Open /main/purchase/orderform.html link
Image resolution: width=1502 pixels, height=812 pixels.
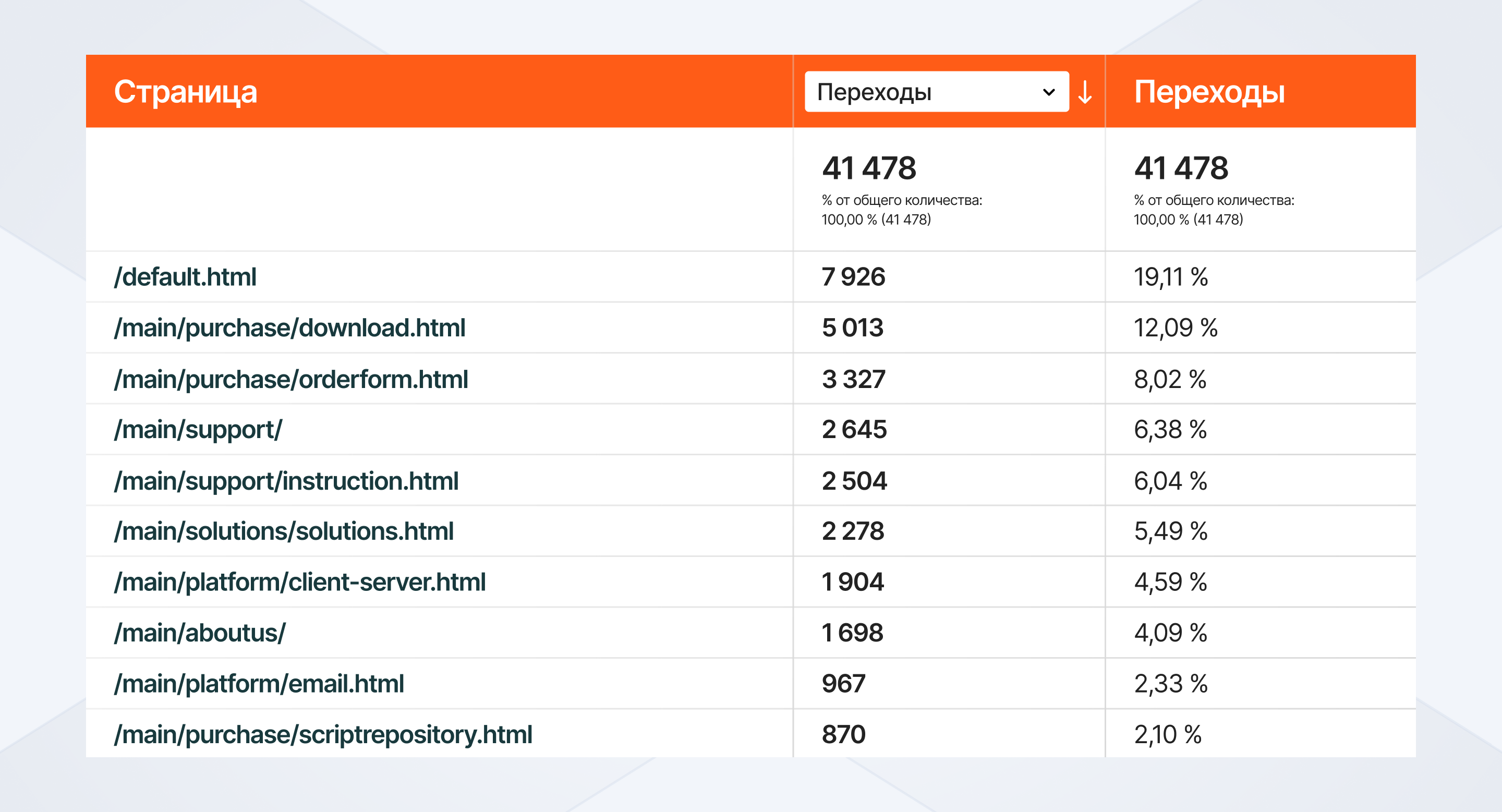[x=291, y=379]
